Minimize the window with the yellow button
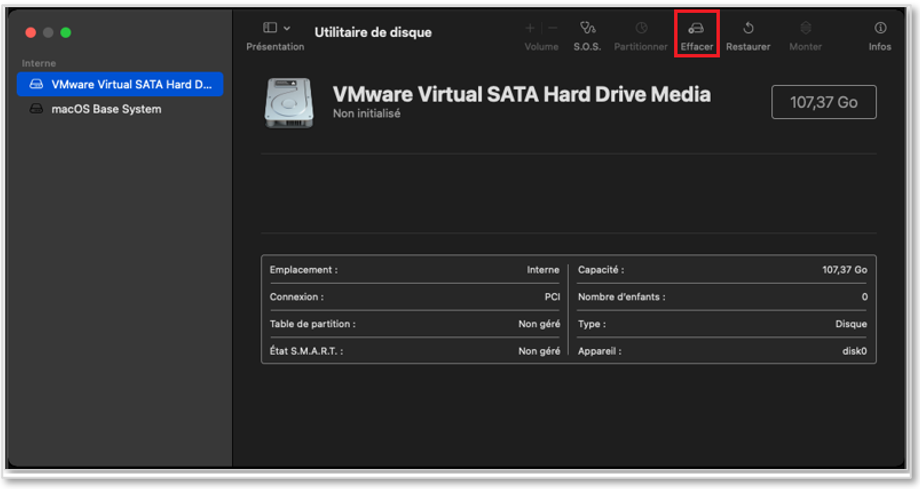Viewport: 920px width, 489px height. point(48,33)
